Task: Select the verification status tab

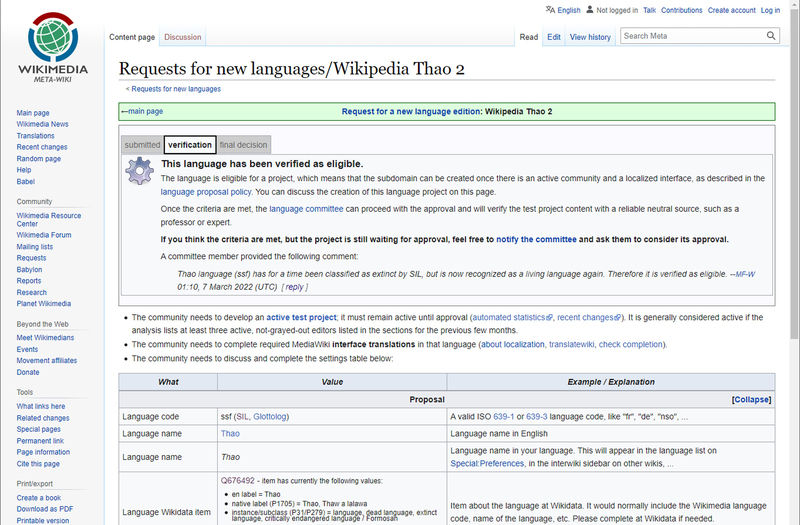Action: 190,145
